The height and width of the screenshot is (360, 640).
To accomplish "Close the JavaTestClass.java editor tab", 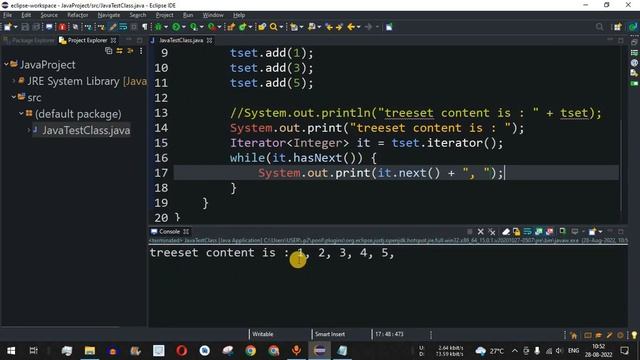I will pyautogui.click(x=209, y=40).
